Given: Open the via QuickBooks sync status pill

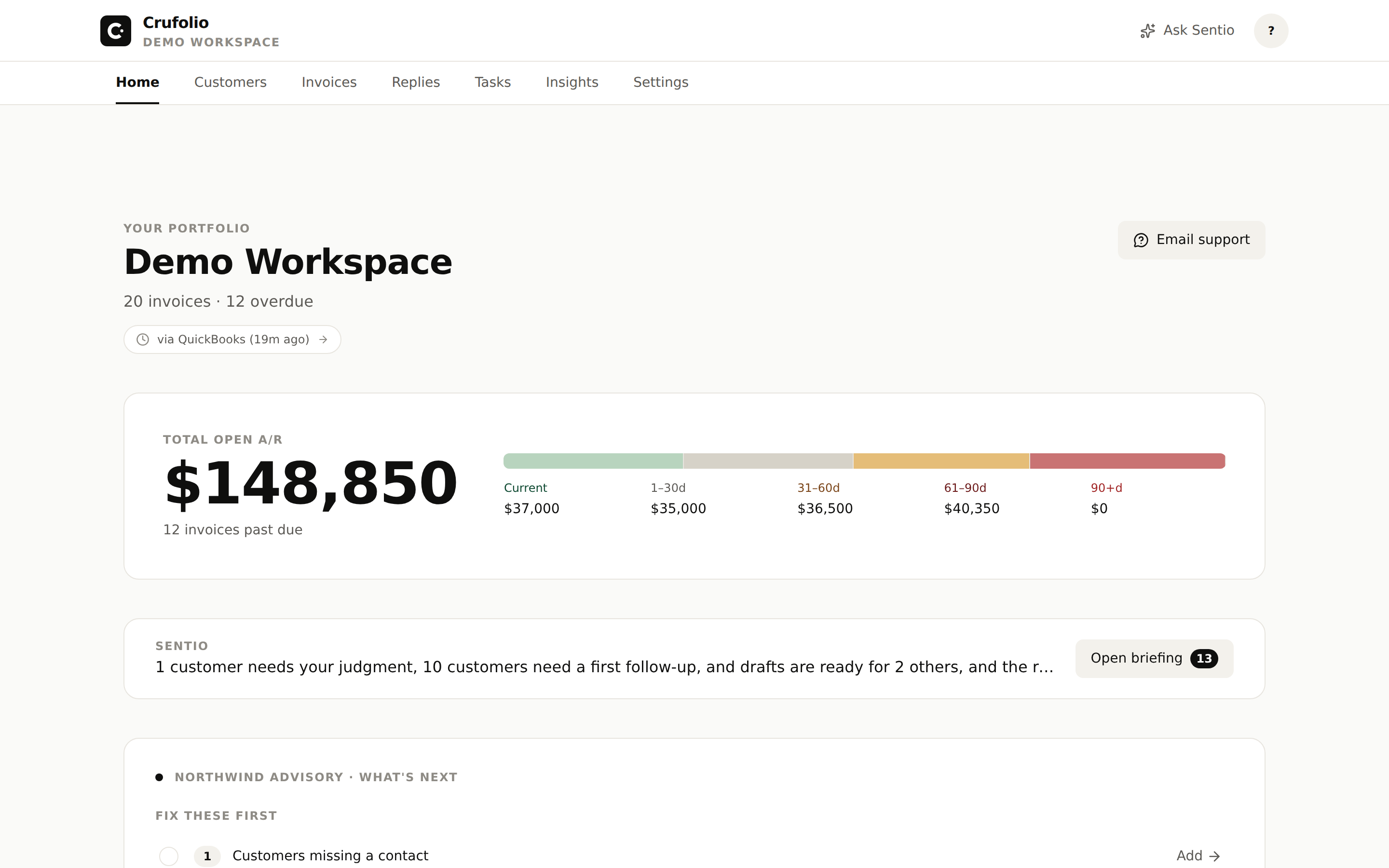Looking at the screenshot, I should [232, 339].
